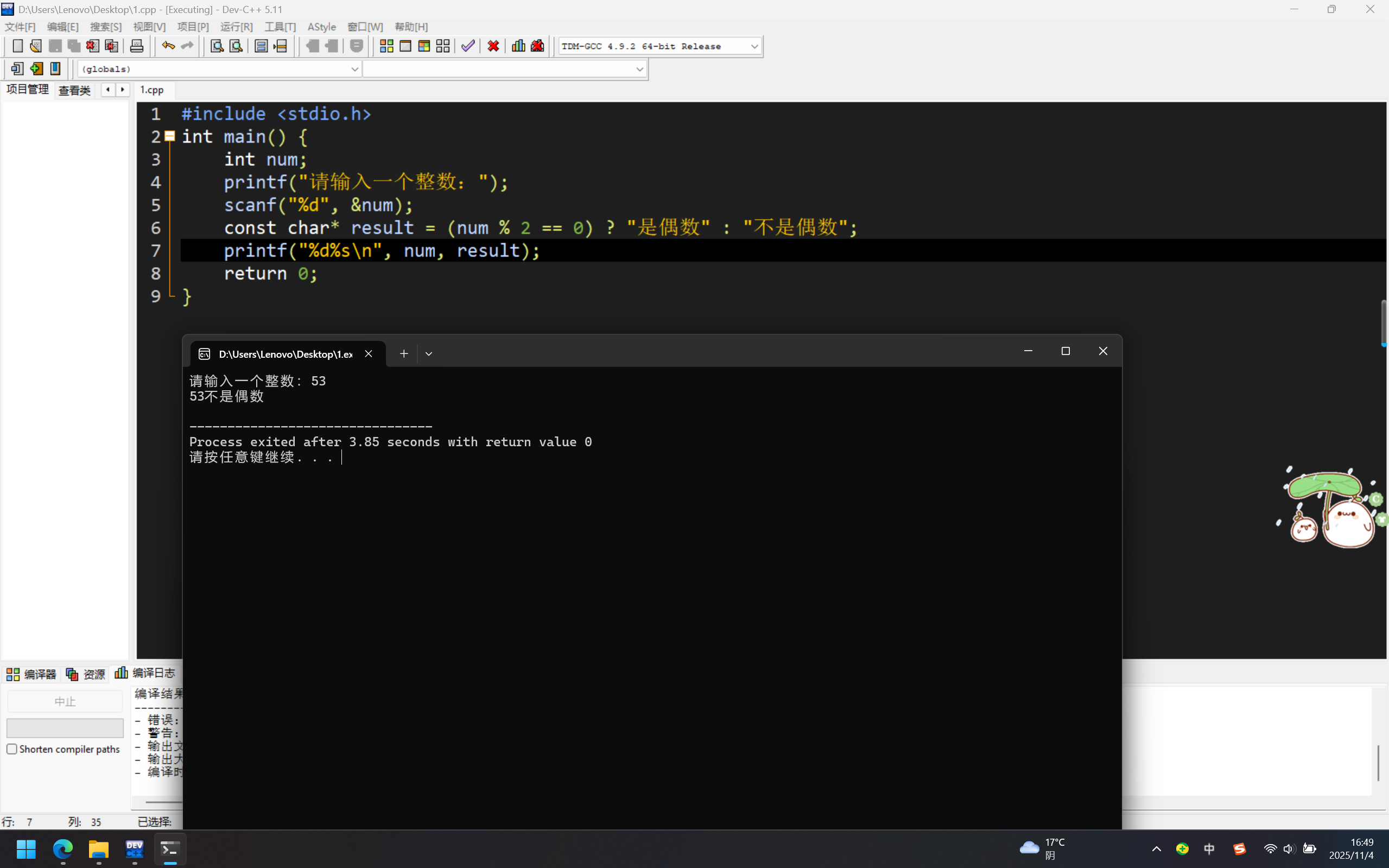Click the terminal new tab plus button
Screen dimensions: 1389x868
coord(403,353)
